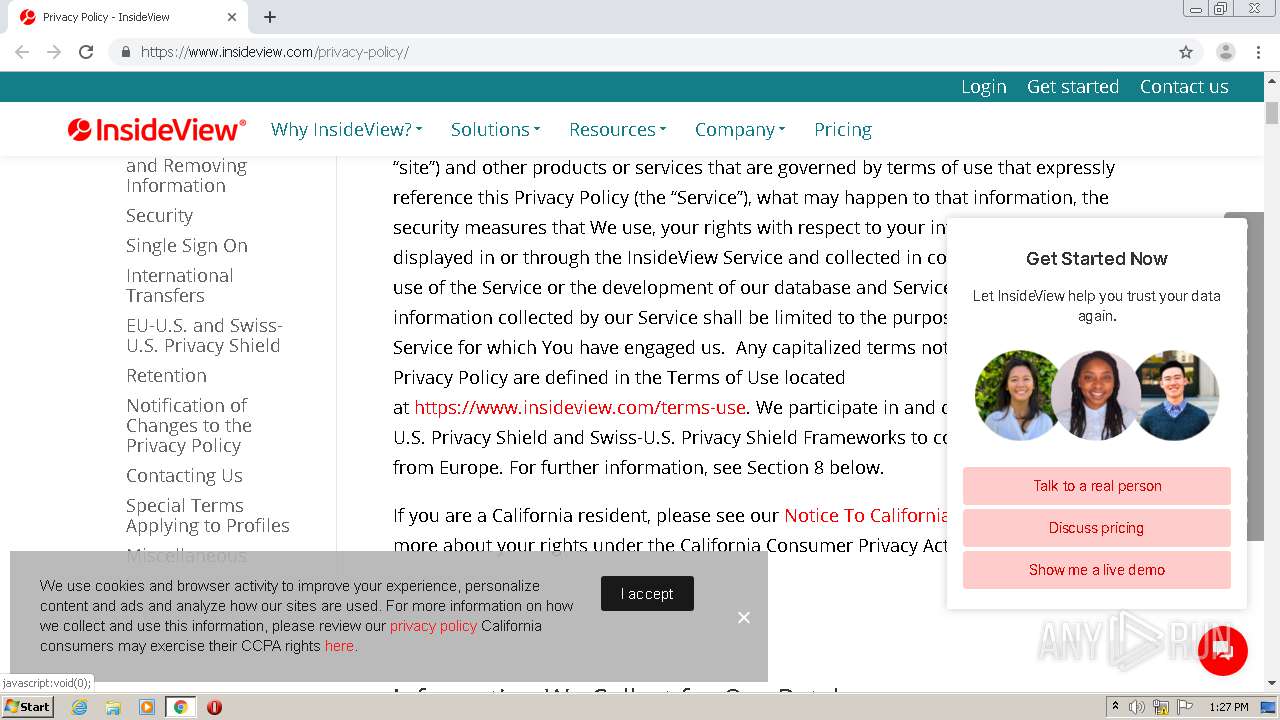Click Show me a live demo
This screenshot has width=1280, height=720.
click(1097, 570)
